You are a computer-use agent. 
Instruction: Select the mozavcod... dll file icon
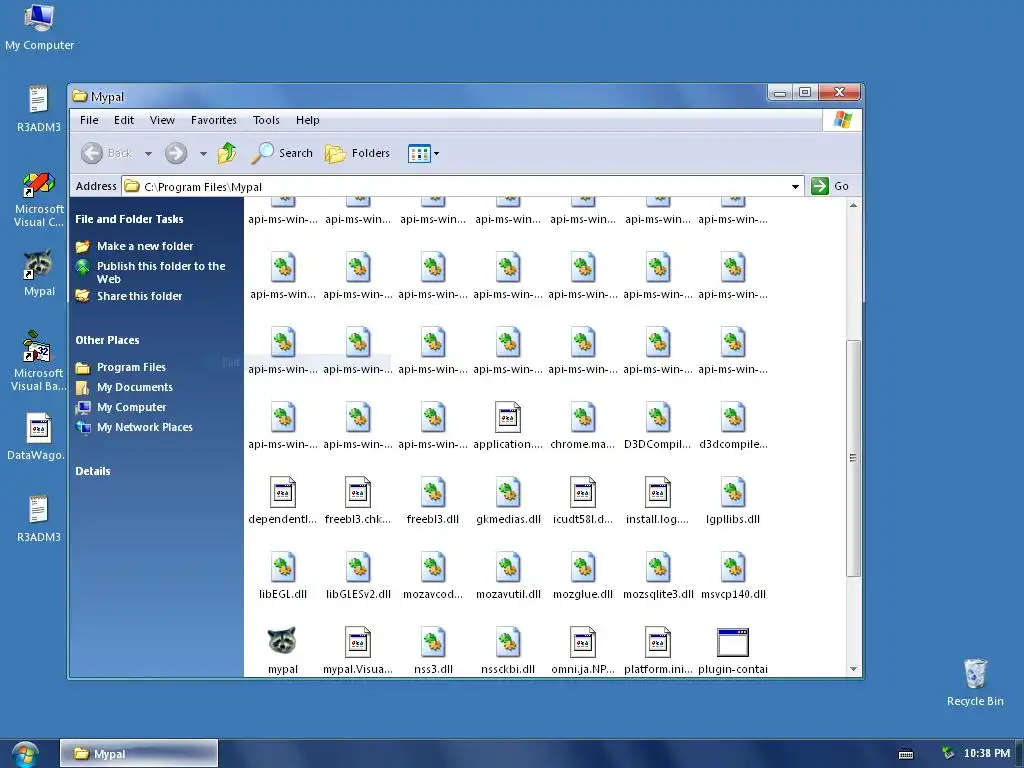432,568
